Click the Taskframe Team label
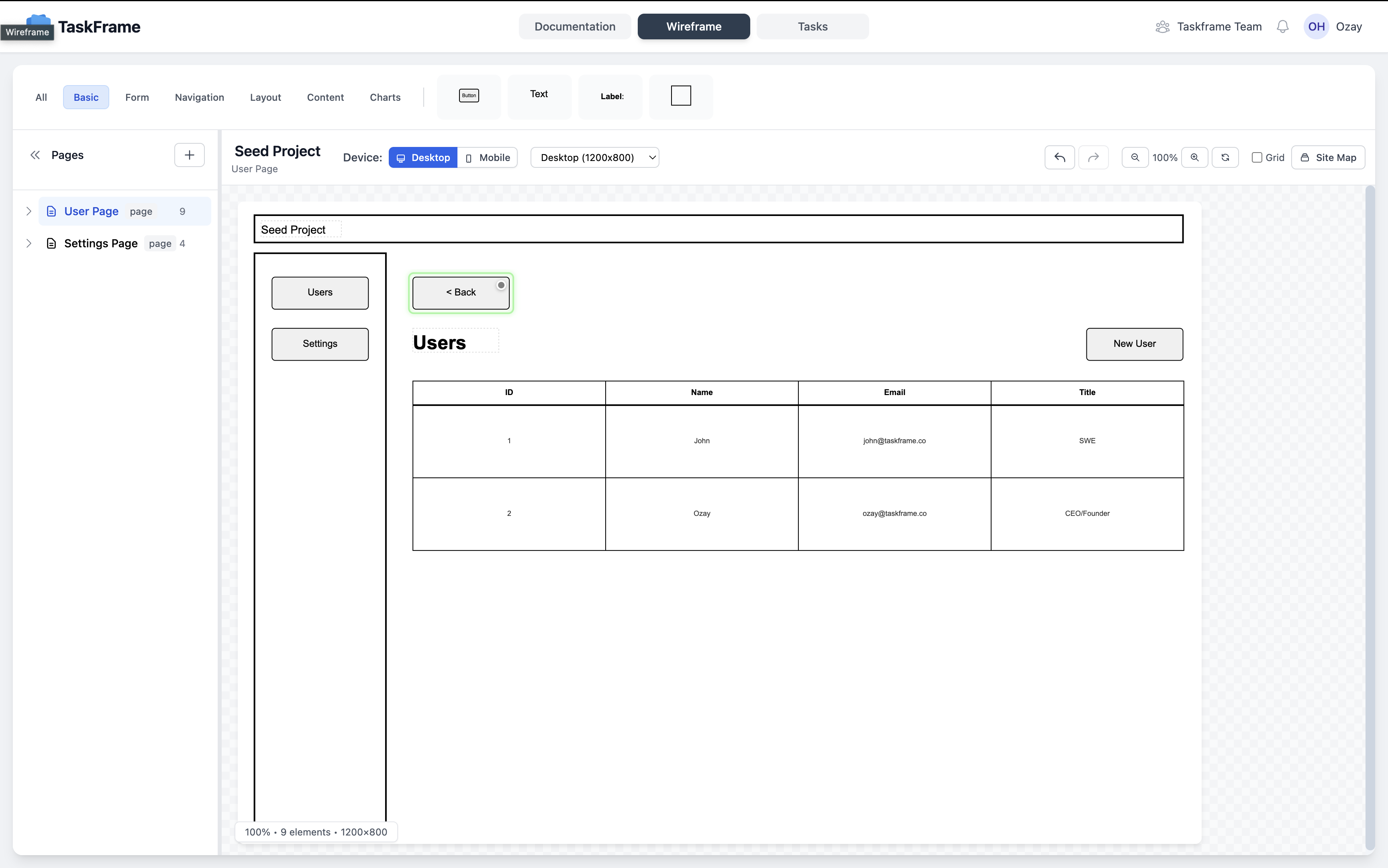Screen dimensions: 1388x868 click(1219, 26)
